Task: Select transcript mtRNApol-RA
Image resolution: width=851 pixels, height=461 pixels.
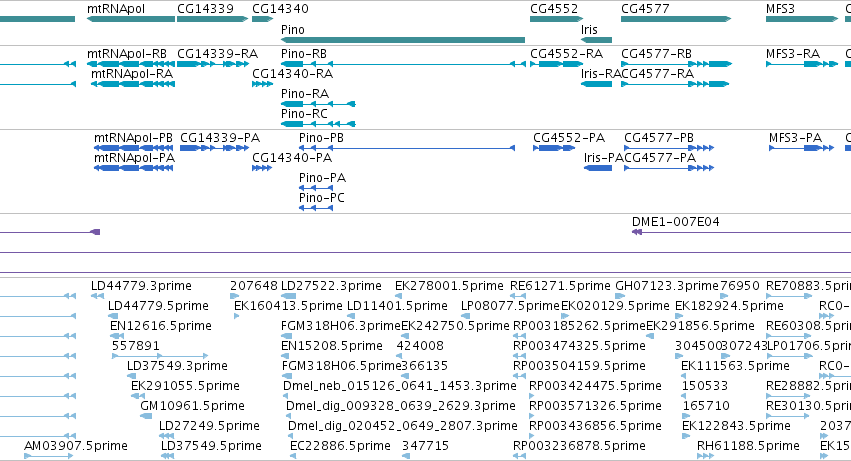Action: (x=133, y=84)
